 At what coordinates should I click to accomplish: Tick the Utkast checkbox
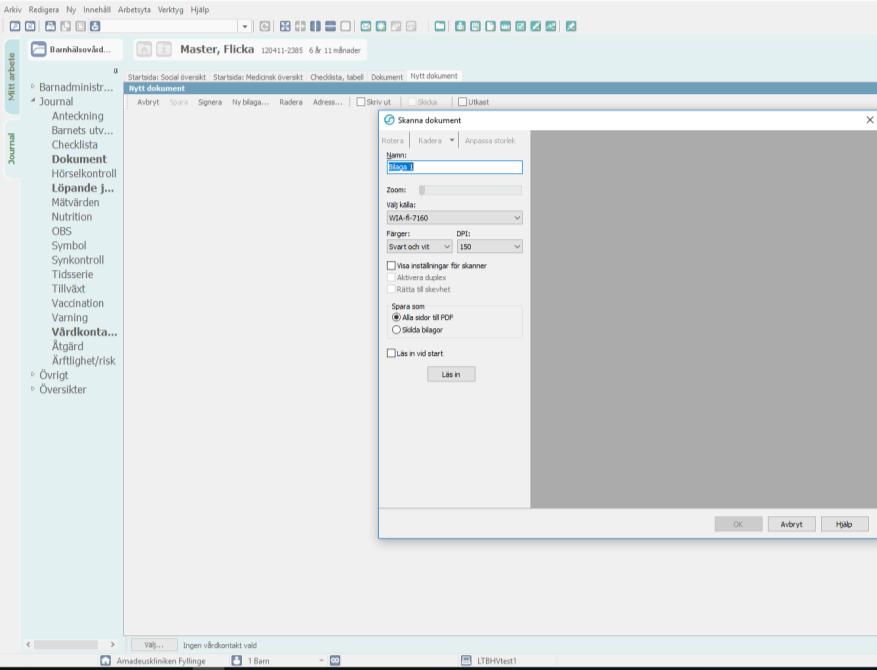point(463,102)
